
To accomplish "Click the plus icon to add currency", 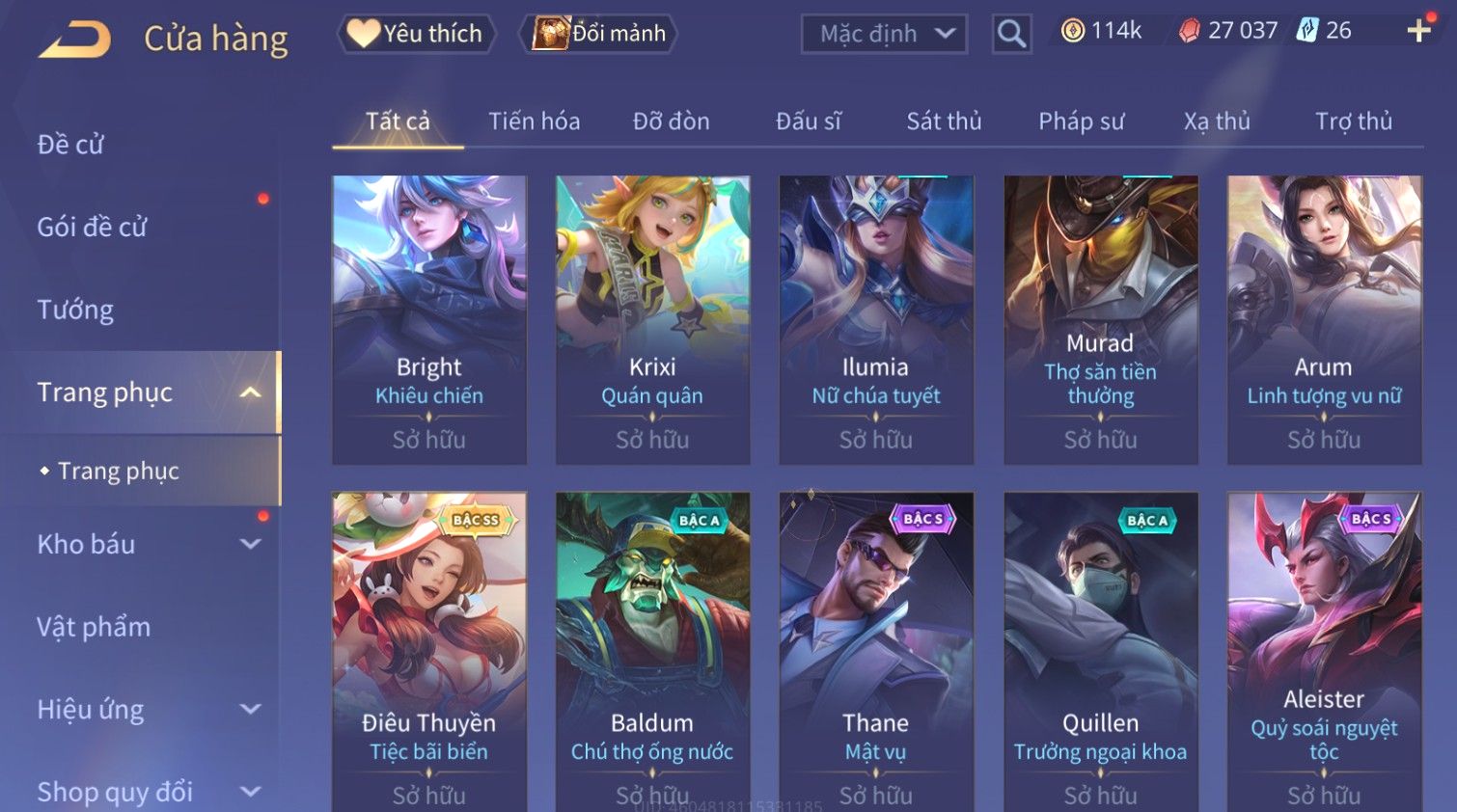I will click(x=1418, y=31).
